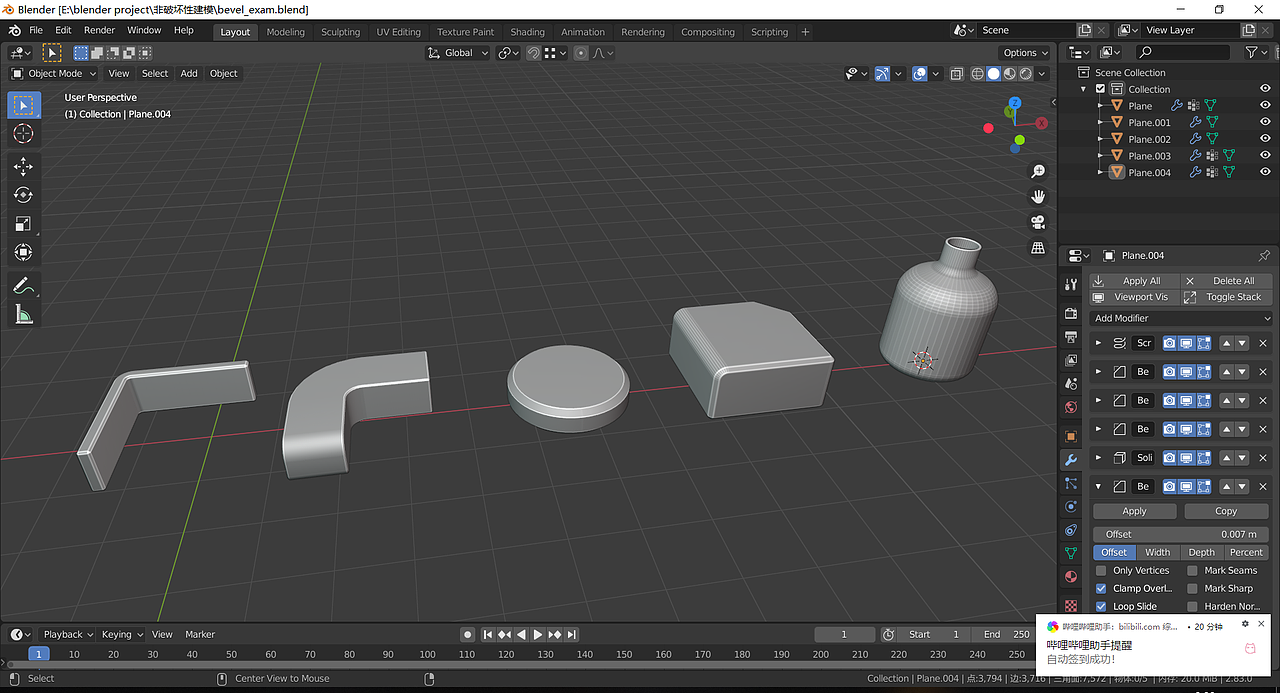
Task: Uncheck the Collection checkbox in outliner
Action: (x=1101, y=89)
